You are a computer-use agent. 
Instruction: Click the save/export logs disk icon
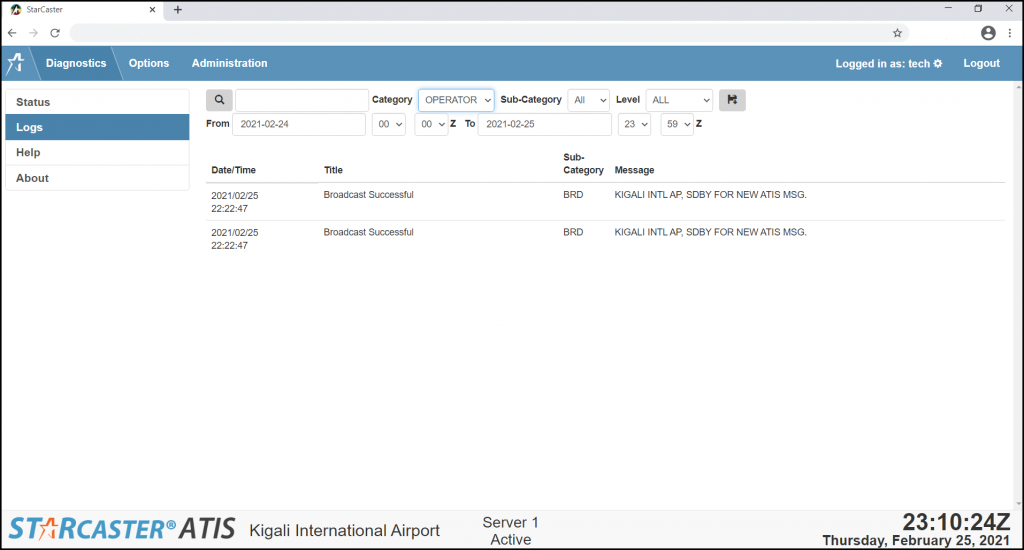point(732,100)
